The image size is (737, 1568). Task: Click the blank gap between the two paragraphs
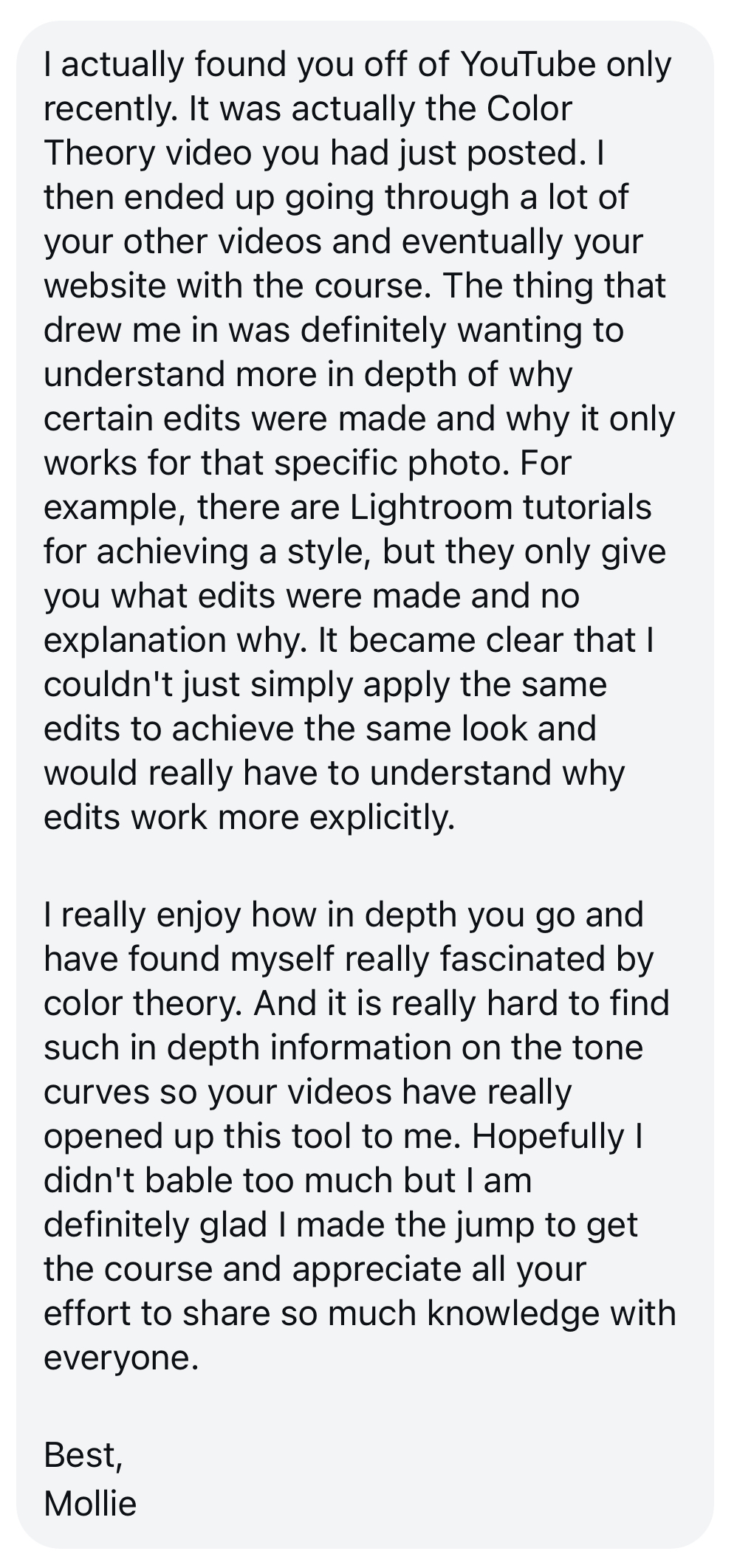(366, 866)
